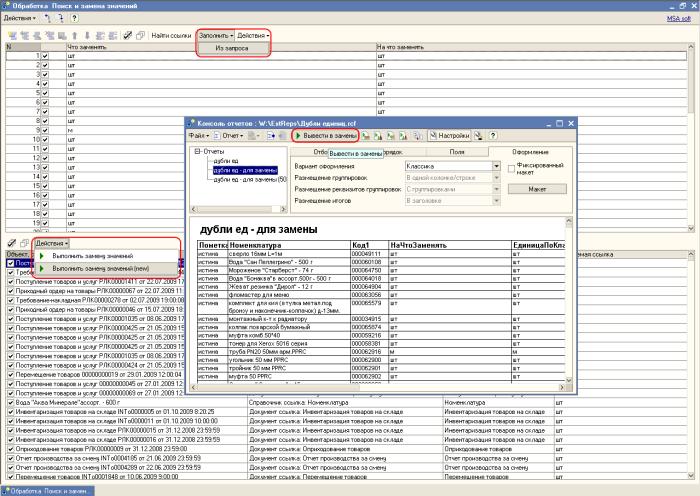Click the Найти ссылки button
Image resolution: width=700 pixels, height=496 pixels.
pos(171,35)
